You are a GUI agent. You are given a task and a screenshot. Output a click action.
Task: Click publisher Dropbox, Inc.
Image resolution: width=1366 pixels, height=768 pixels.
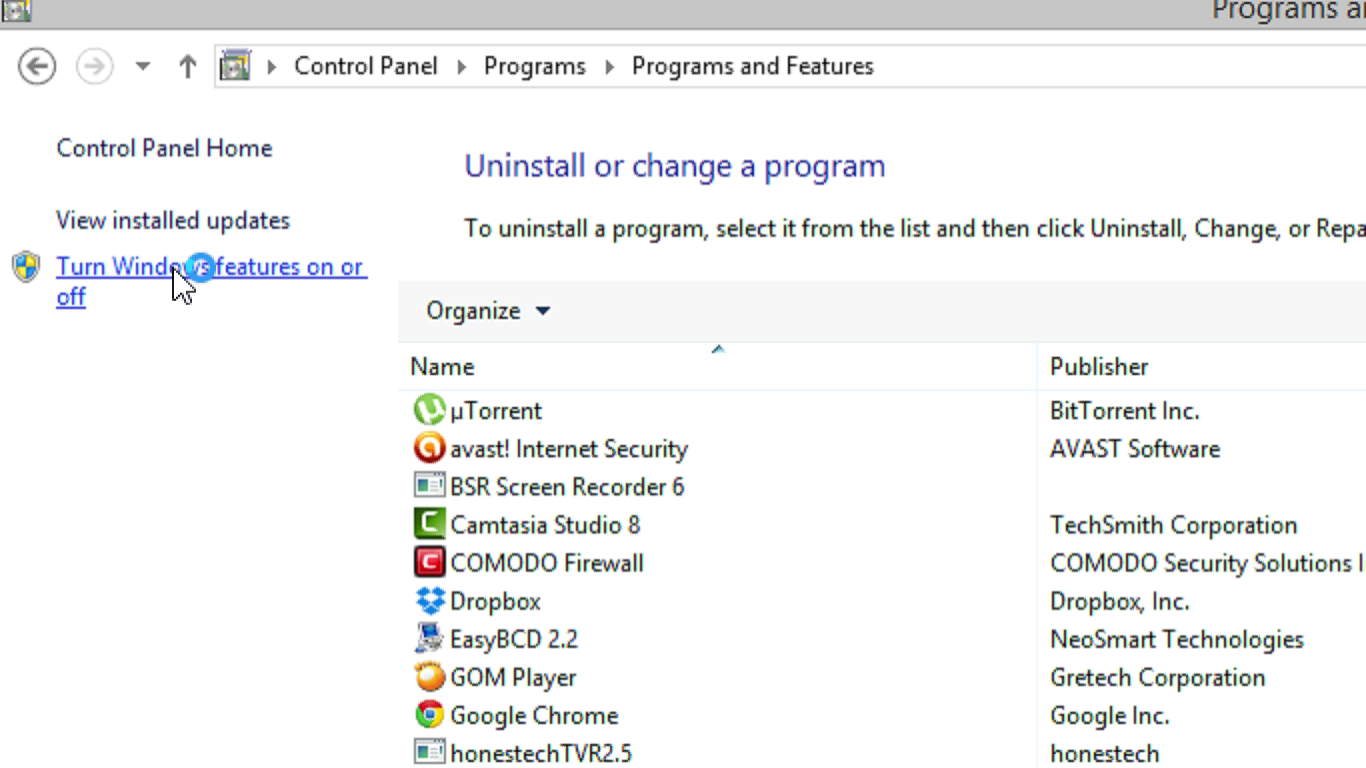pyautogui.click(x=1120, y=601)
